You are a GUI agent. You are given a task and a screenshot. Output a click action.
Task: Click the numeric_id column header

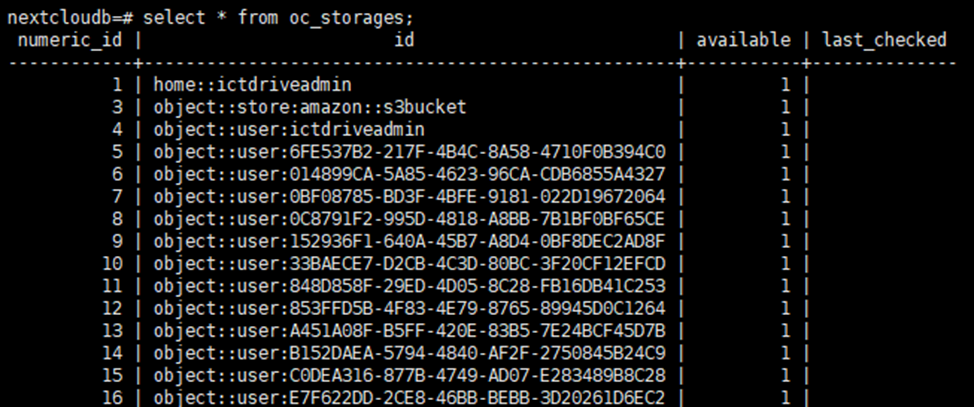click(70, 40)
